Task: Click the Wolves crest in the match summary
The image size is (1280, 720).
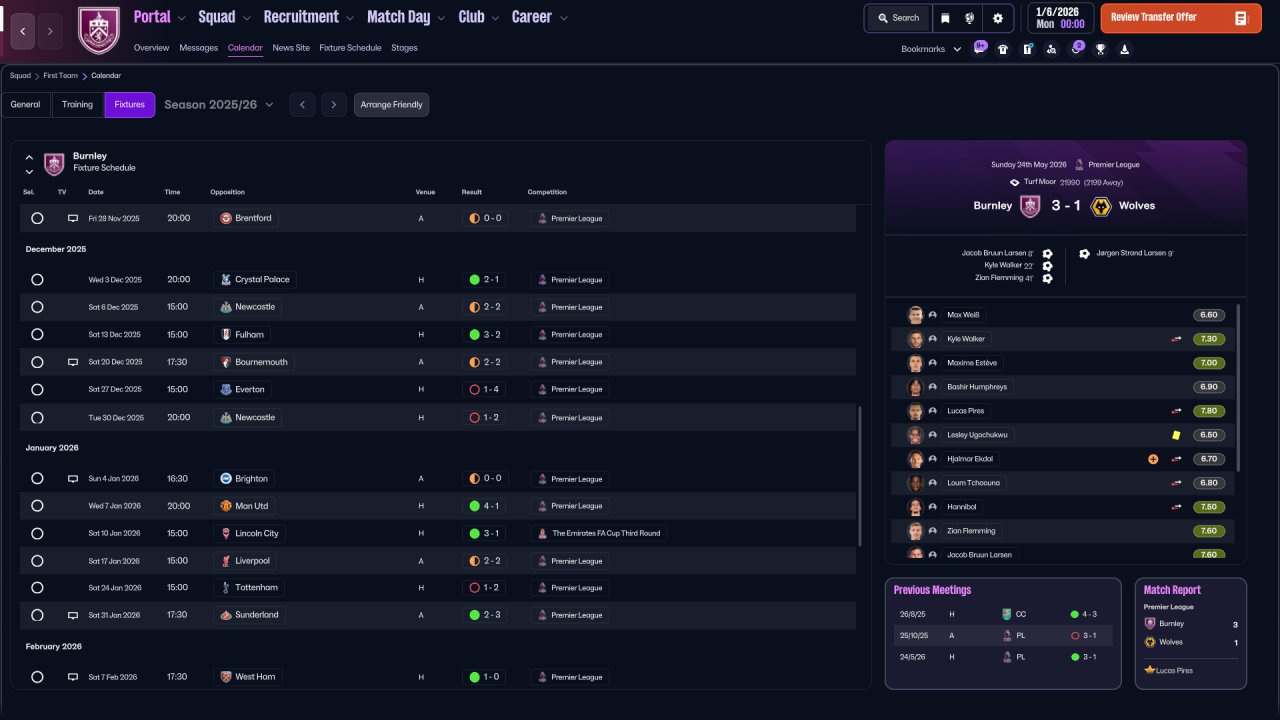Action: pyautogui.click(x=1101, y=206)
